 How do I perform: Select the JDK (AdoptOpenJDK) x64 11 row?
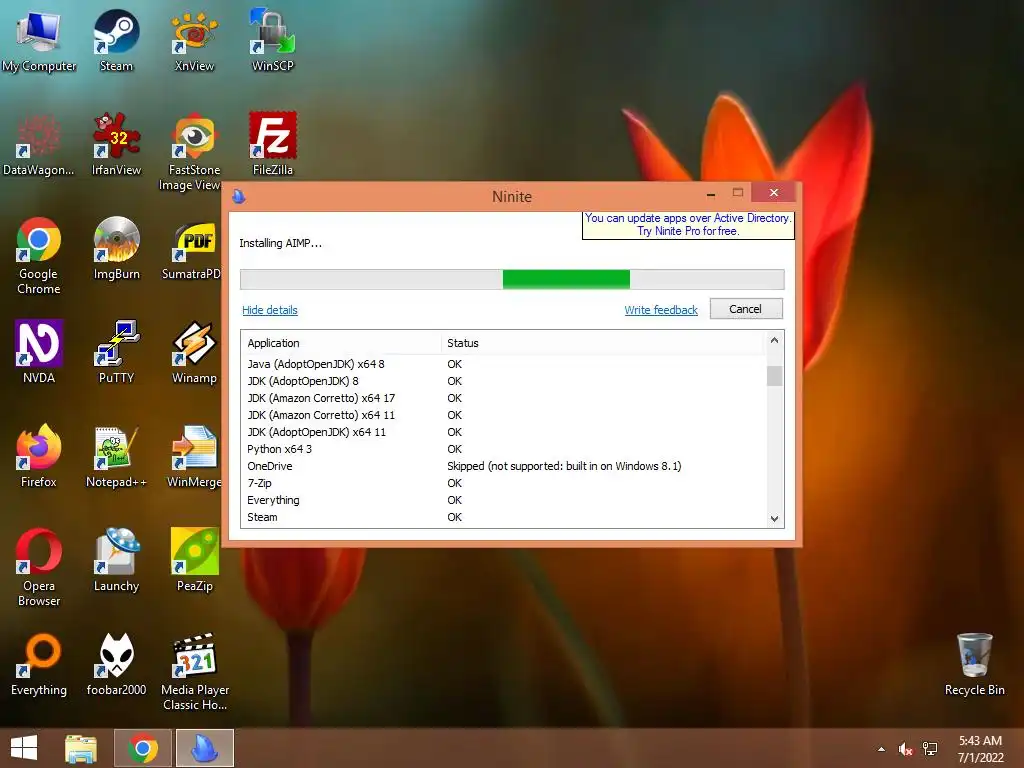[x=504, y=432]
